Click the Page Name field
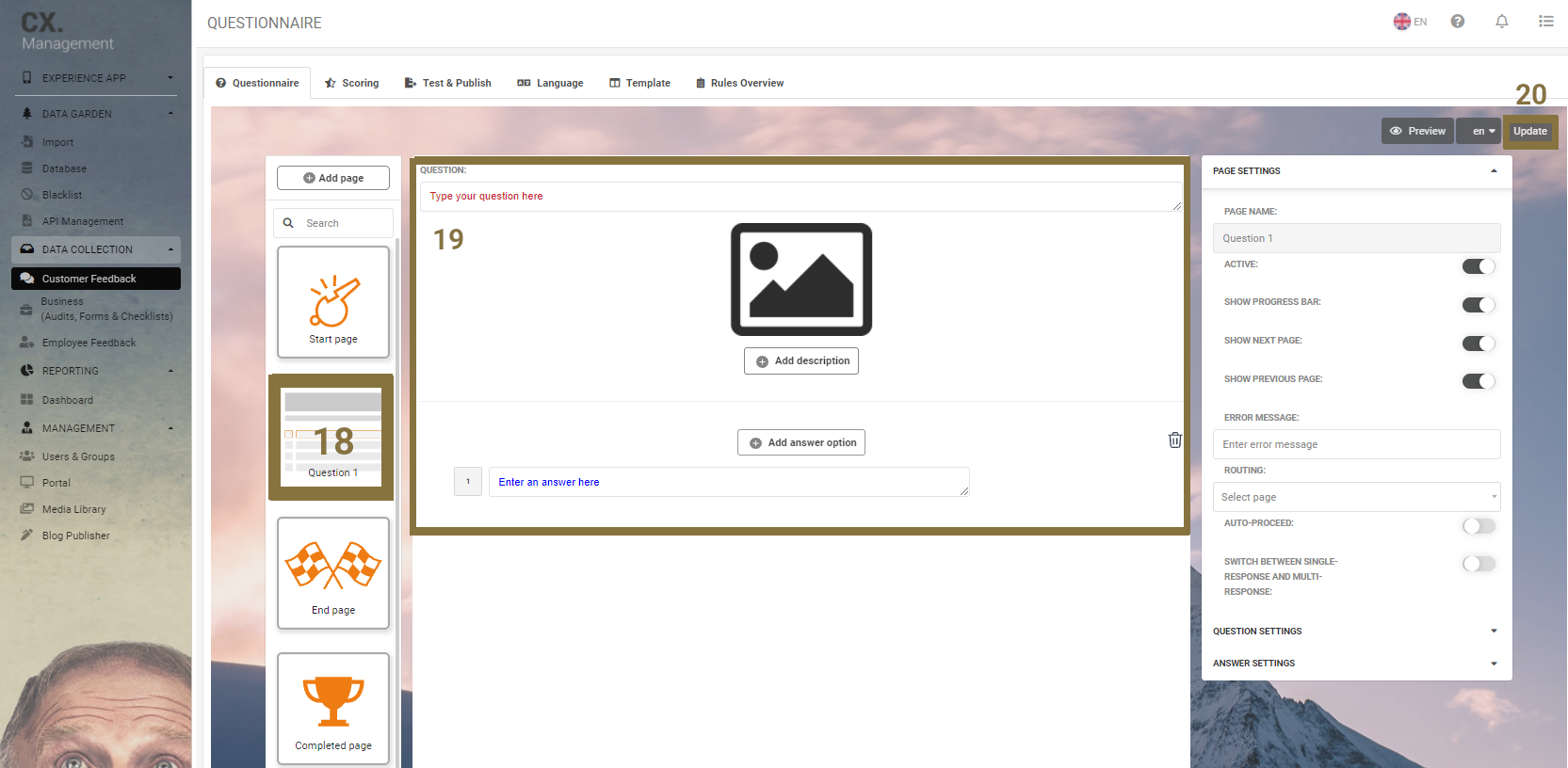Image resolution: width=1568 pixels, height=768 pixels. (1356, 238)
